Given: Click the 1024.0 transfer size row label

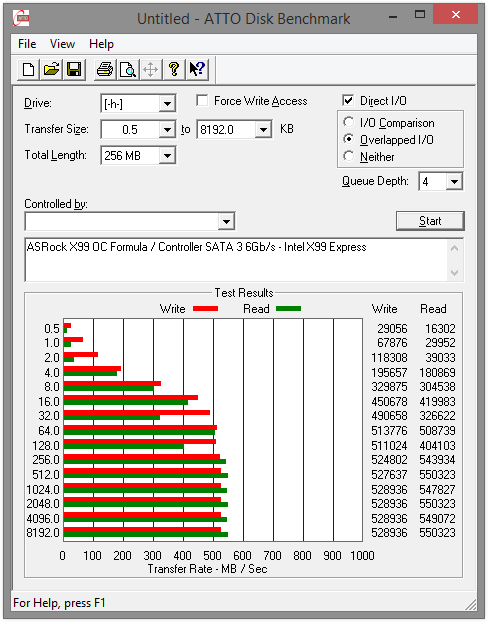Looking at the screenshot, I should (43, 489).
